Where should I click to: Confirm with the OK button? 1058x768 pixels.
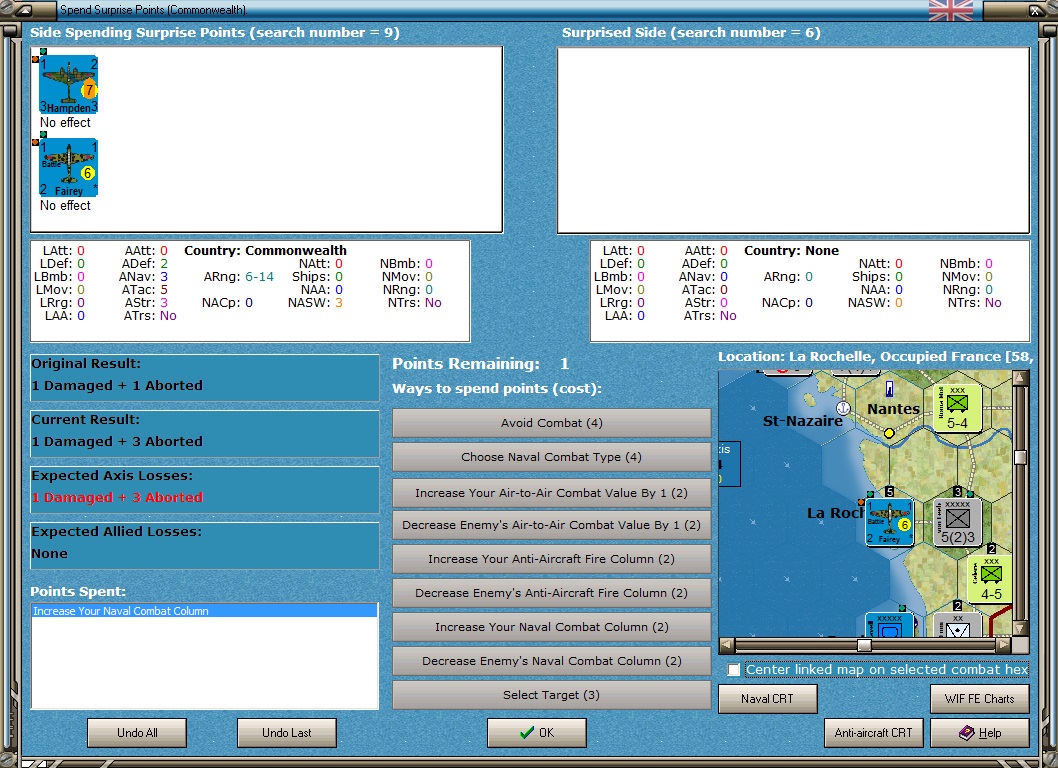coord(537,733)
